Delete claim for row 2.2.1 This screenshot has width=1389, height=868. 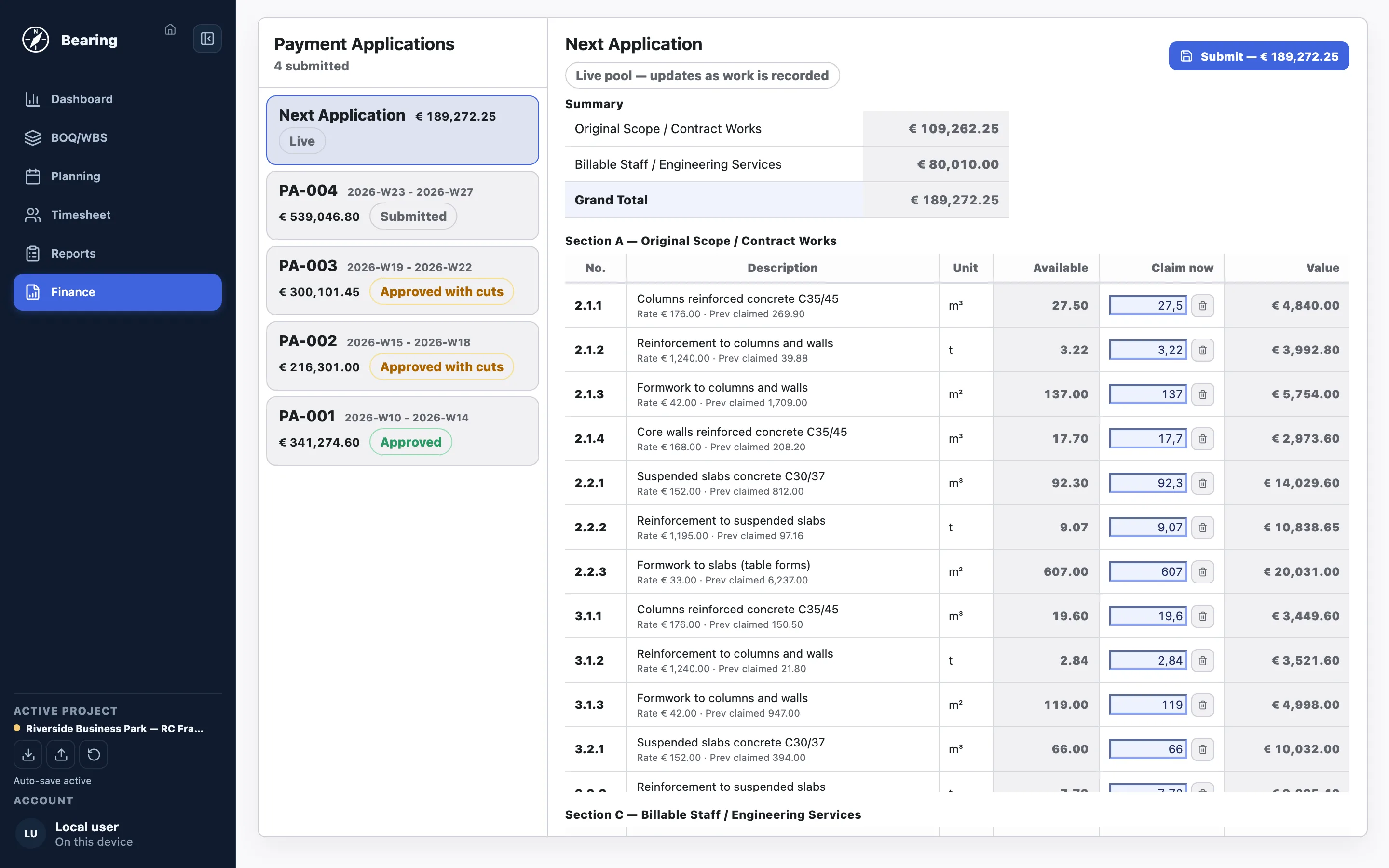pyautogui.click(x=1202, y=483)
